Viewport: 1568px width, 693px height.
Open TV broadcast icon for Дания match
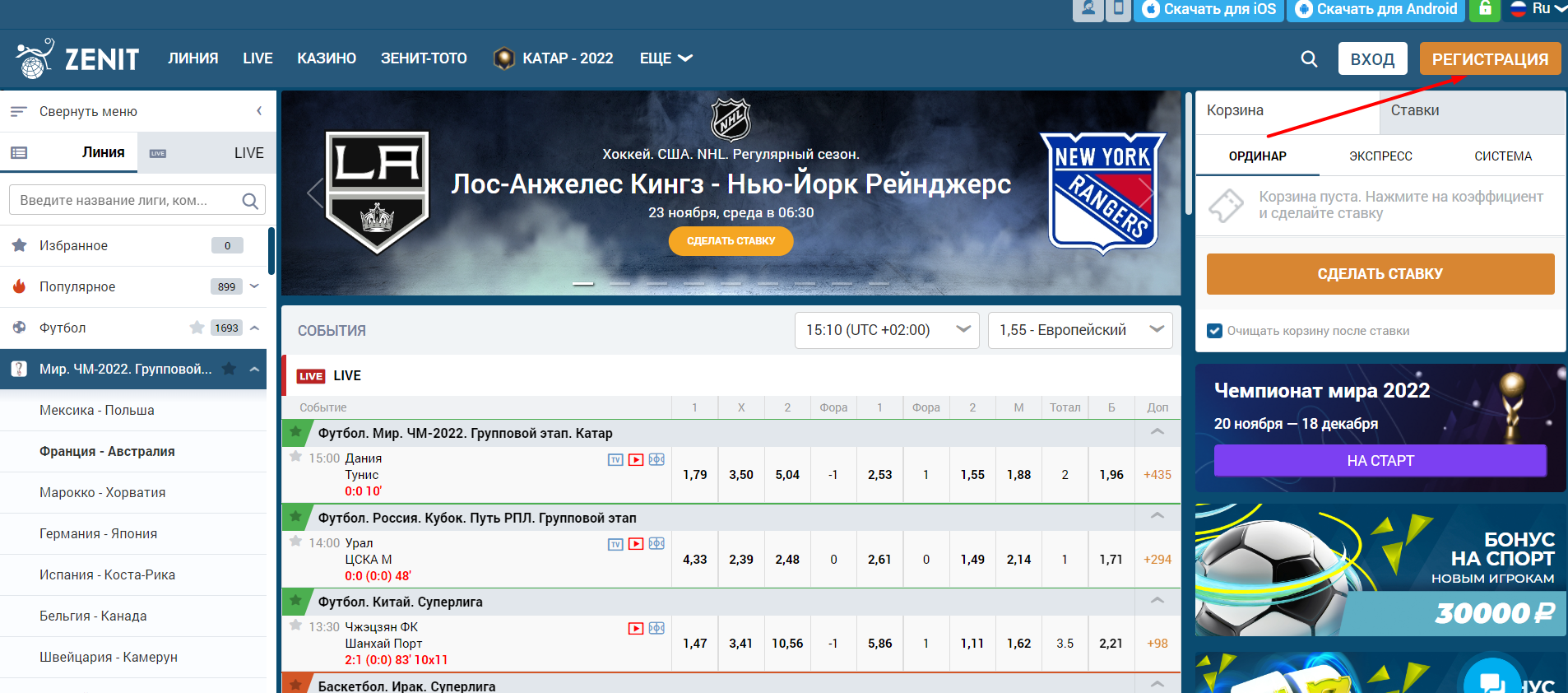615,459
